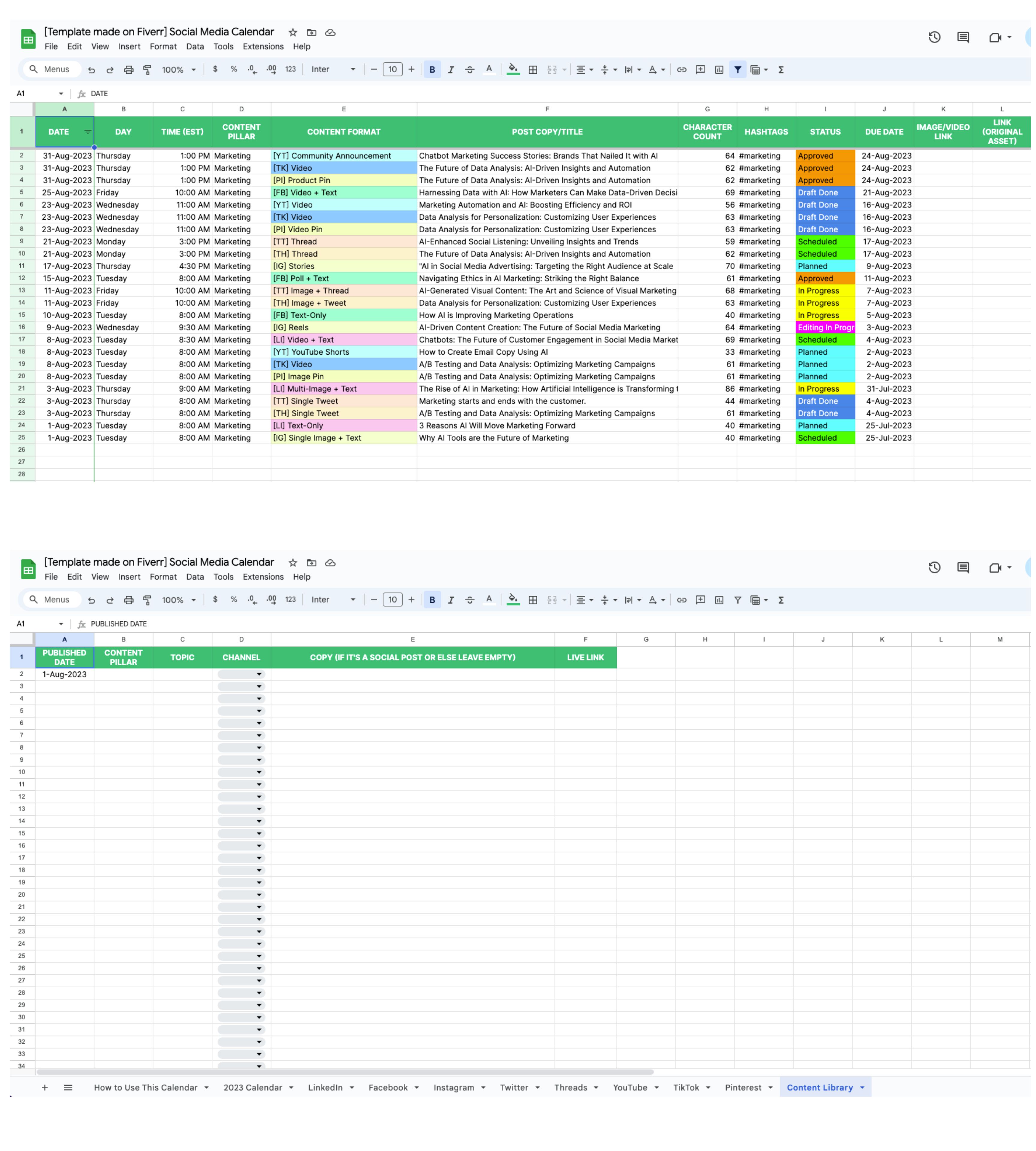Toggle Strikethrough in the lower window toolbar
This screenshot has height=1151, width=1036.
(x=470, y=600)
